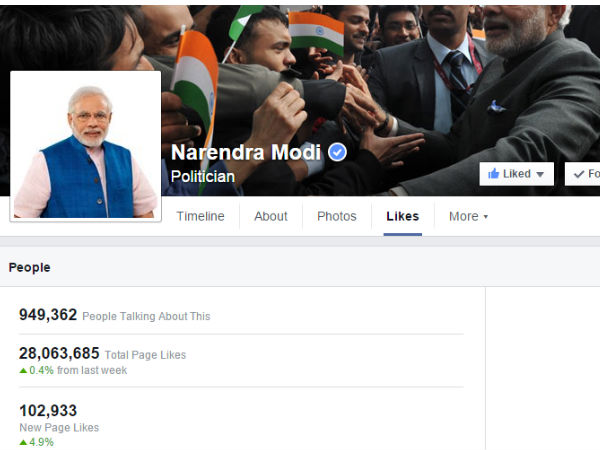Image resolution: width=600 pixels, height=450 pixels.
Task: Click the 28,063,685 Total Page Likes stat
Action: [103, 354]
